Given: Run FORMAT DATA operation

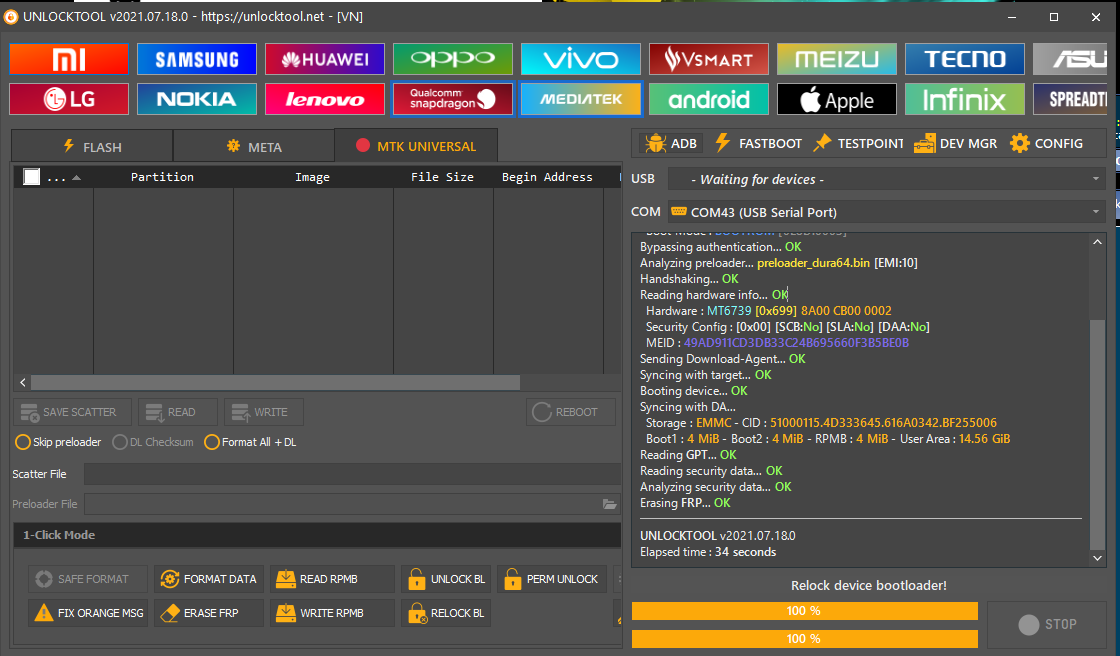Looking at the screenshot, I should click(209, 579).
